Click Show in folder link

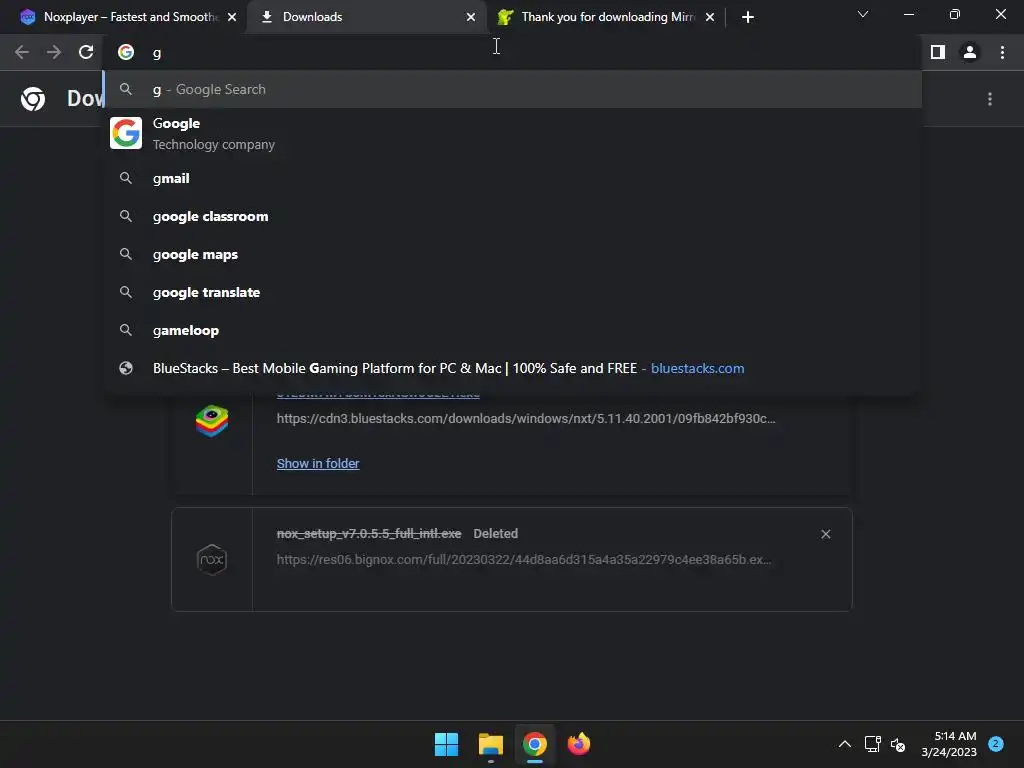point(318,464)
